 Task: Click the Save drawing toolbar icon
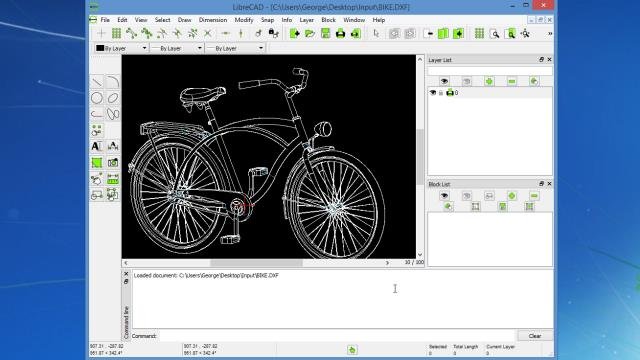click(x=325, y=33)
